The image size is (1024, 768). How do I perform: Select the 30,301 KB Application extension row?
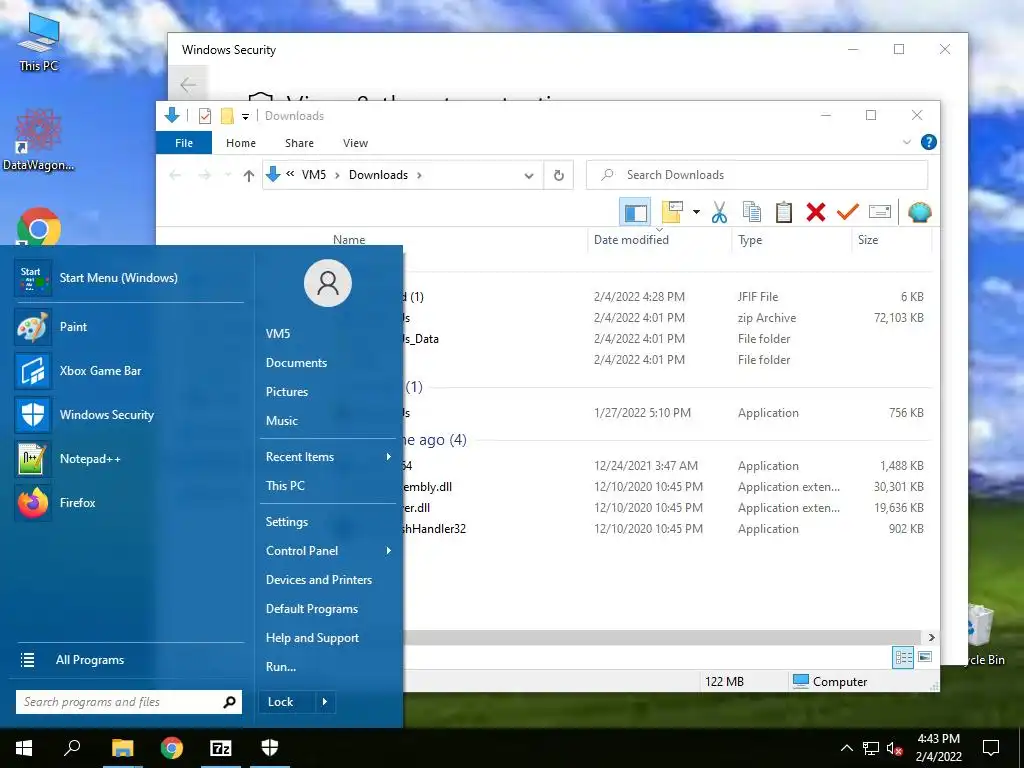(662, 487)
